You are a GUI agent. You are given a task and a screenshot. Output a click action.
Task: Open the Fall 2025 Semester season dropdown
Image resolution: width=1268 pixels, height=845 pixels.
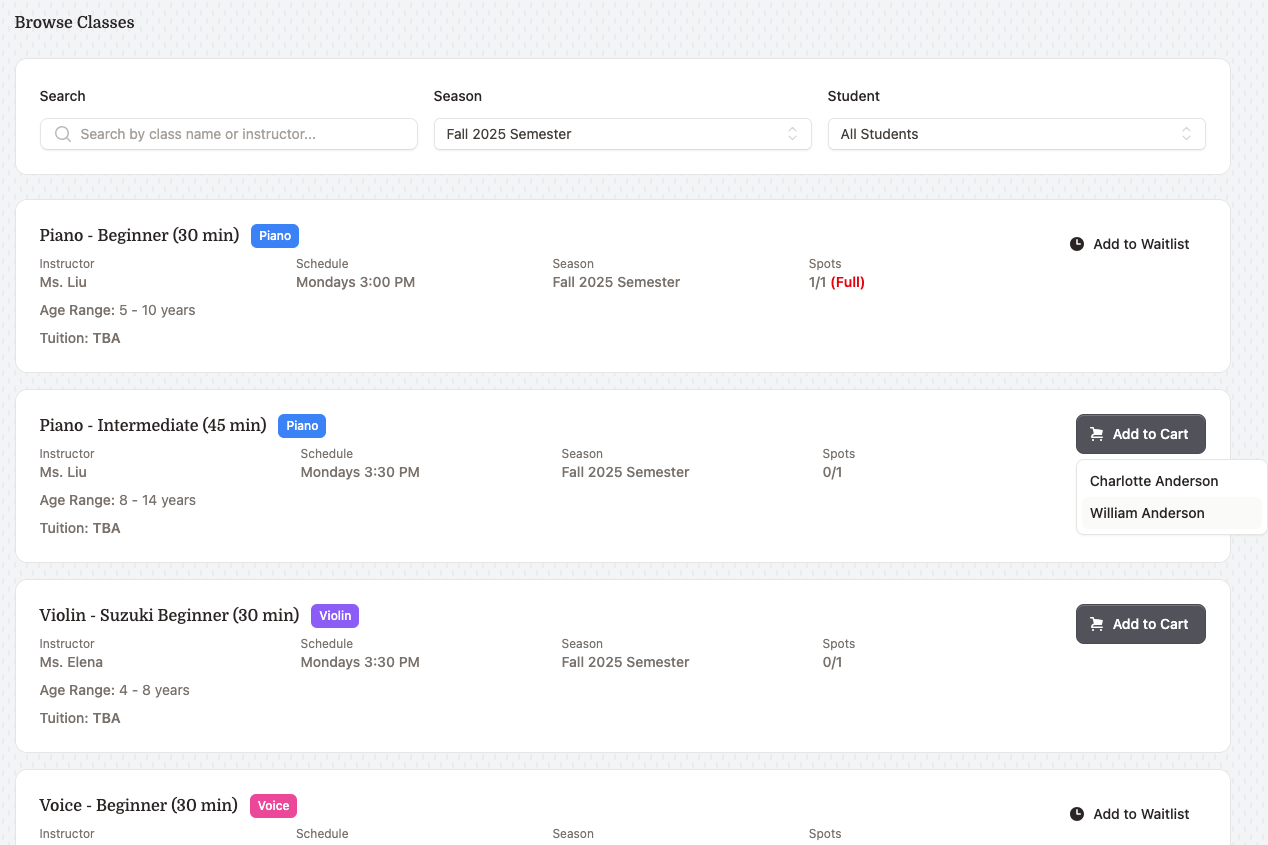point(621,134)
